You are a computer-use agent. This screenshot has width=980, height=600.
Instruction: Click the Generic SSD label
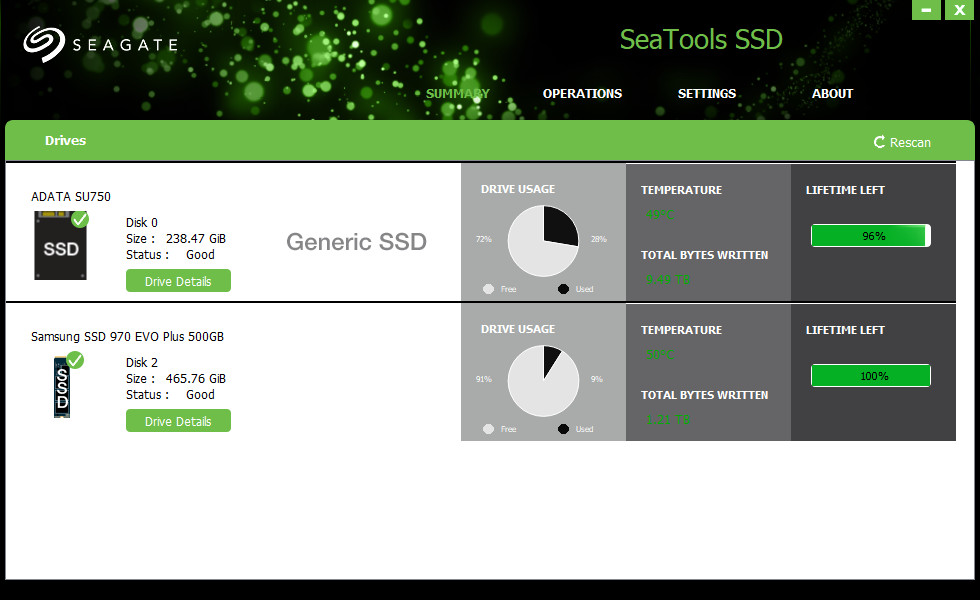point(356,242)
